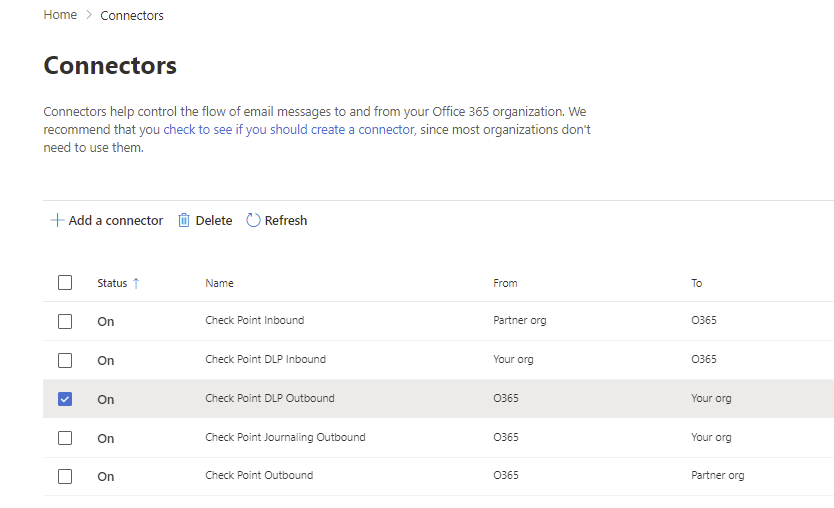The image size is (834, 508).
Task: Check the box for Check Point Outbound row
Action: [65, 476]
